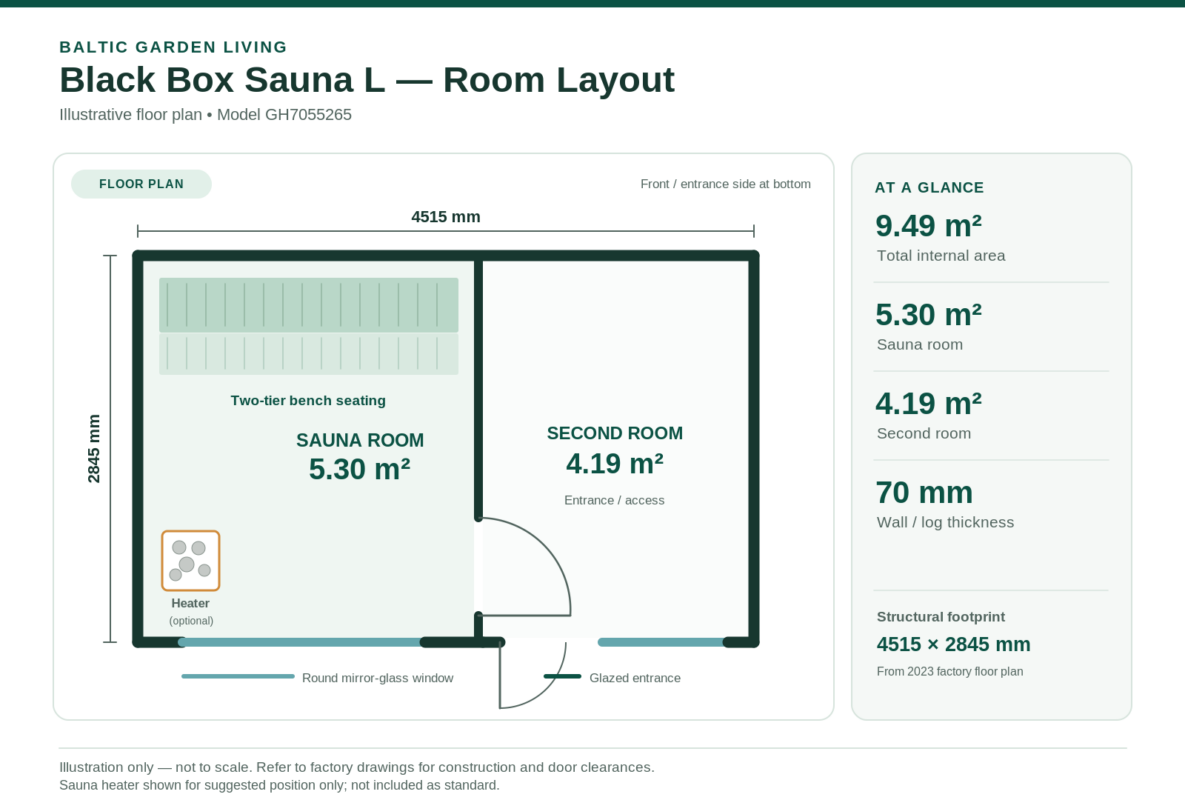
Task: Click the 'Round mirror-glass window' legend text
Action: pyautogui.click(x=378, y=678)
